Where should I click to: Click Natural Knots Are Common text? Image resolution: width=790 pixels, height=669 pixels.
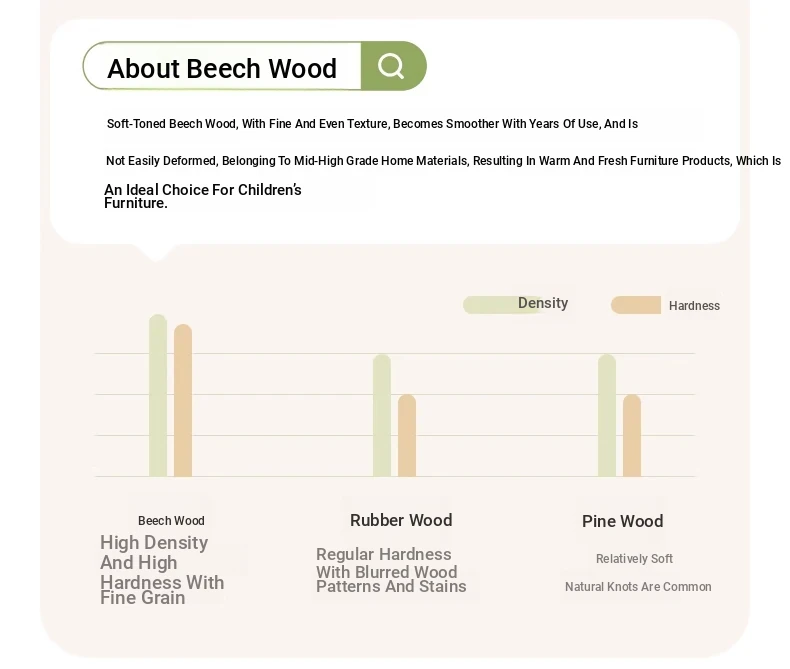point(638,587)
